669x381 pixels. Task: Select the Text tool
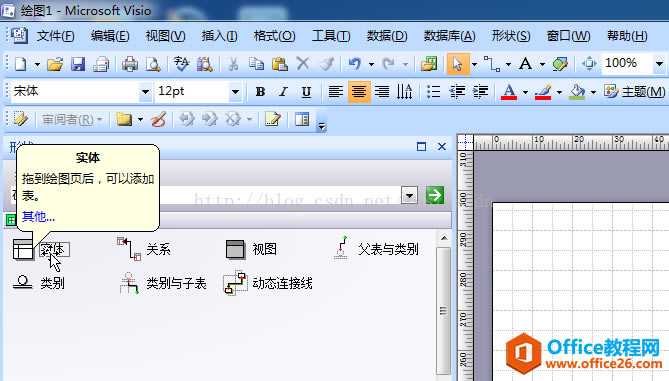pyautogui.click(x=526, y=64)
